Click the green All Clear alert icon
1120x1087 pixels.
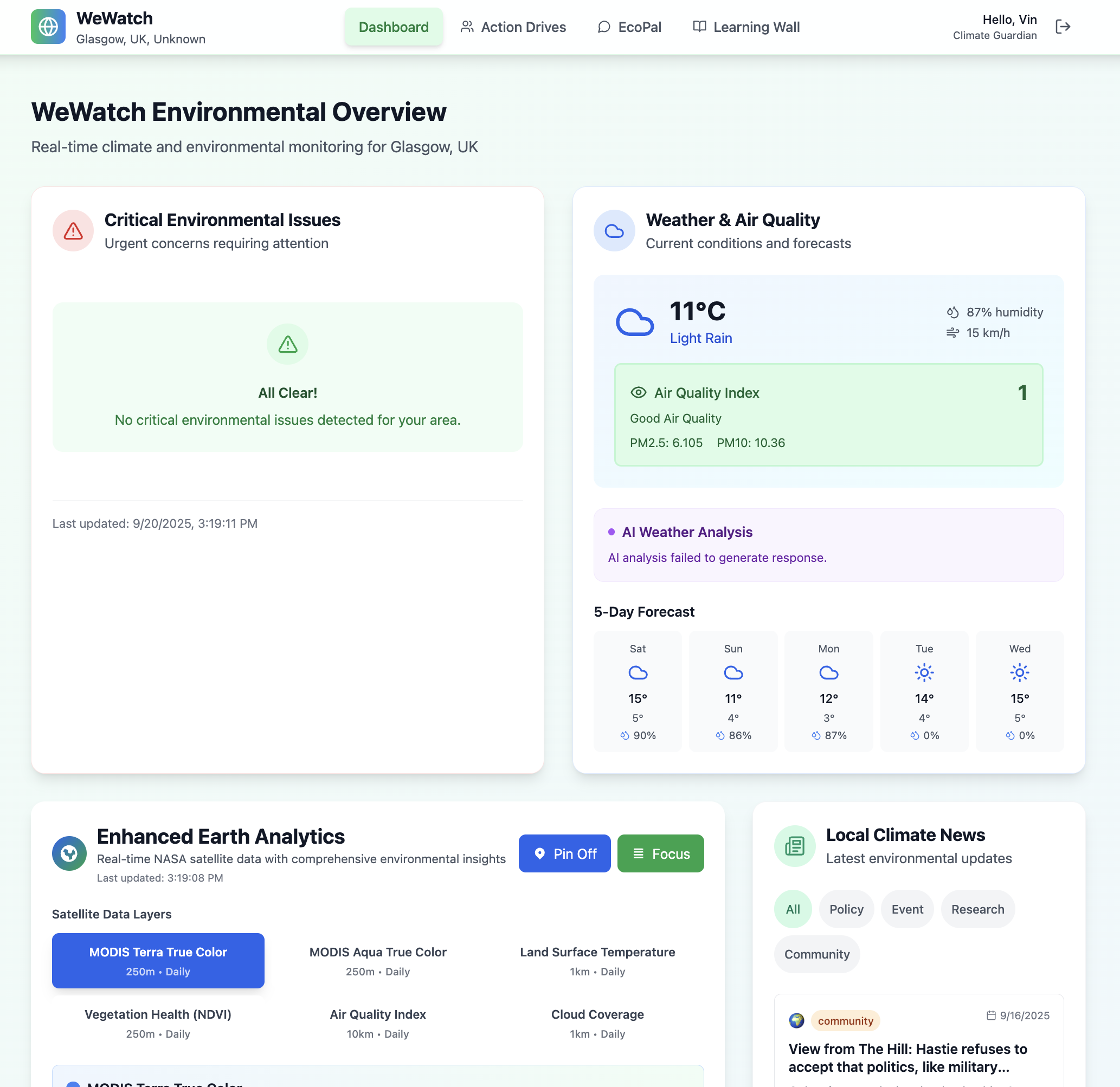287,345
